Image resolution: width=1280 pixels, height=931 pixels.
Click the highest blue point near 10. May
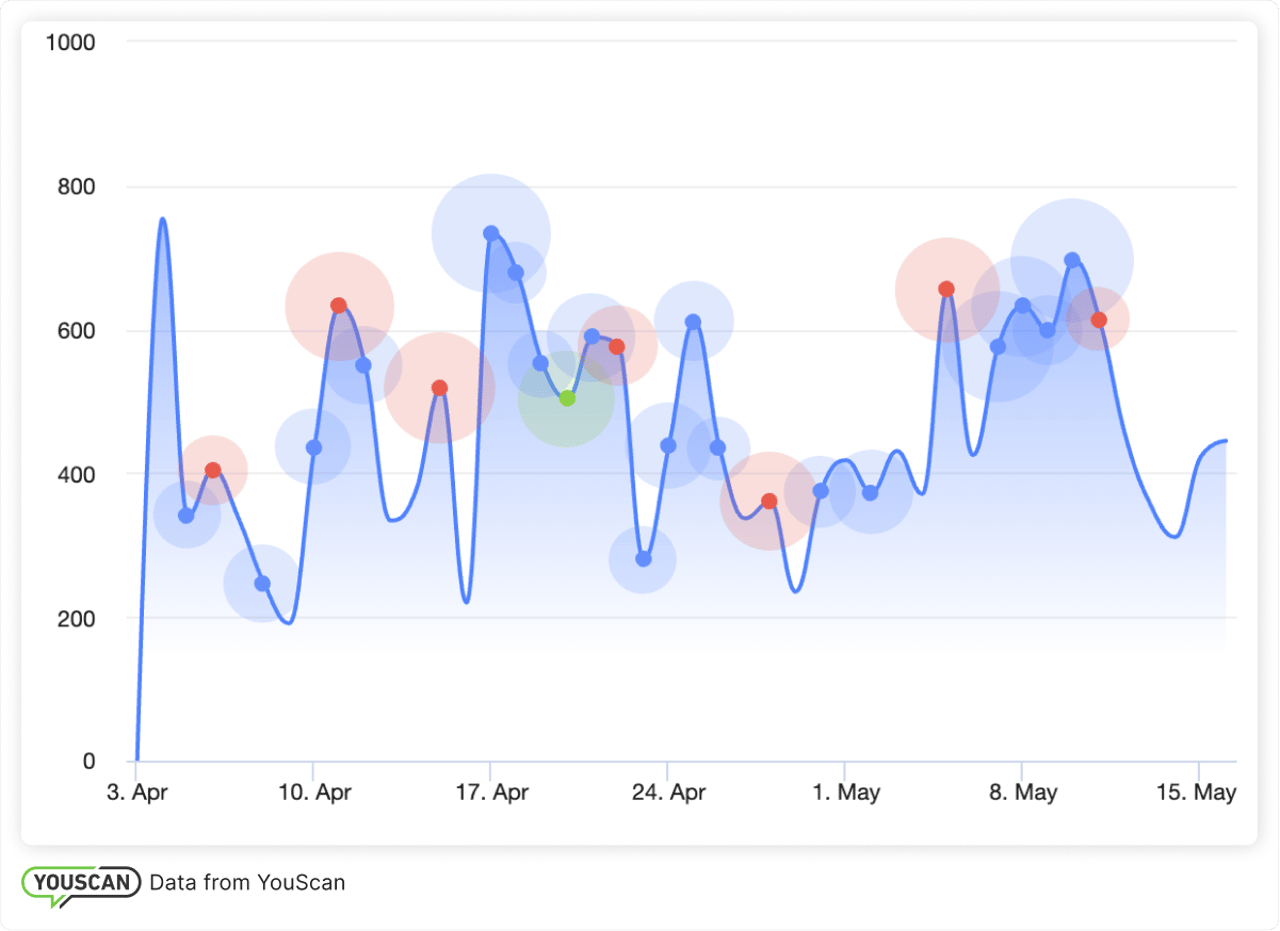[x=1072, y=260]
